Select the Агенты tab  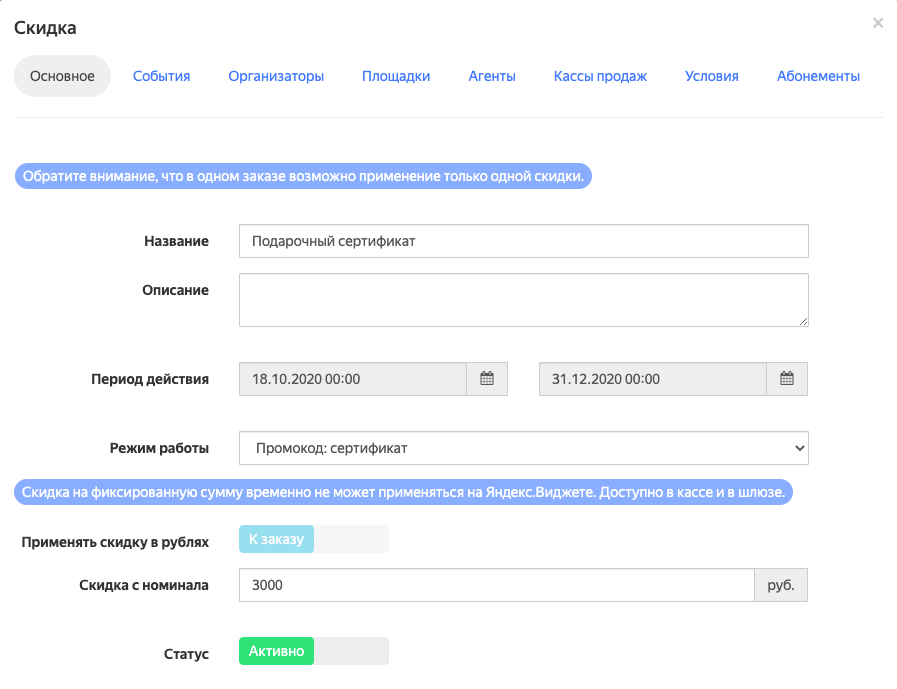[x=492, y=76]
